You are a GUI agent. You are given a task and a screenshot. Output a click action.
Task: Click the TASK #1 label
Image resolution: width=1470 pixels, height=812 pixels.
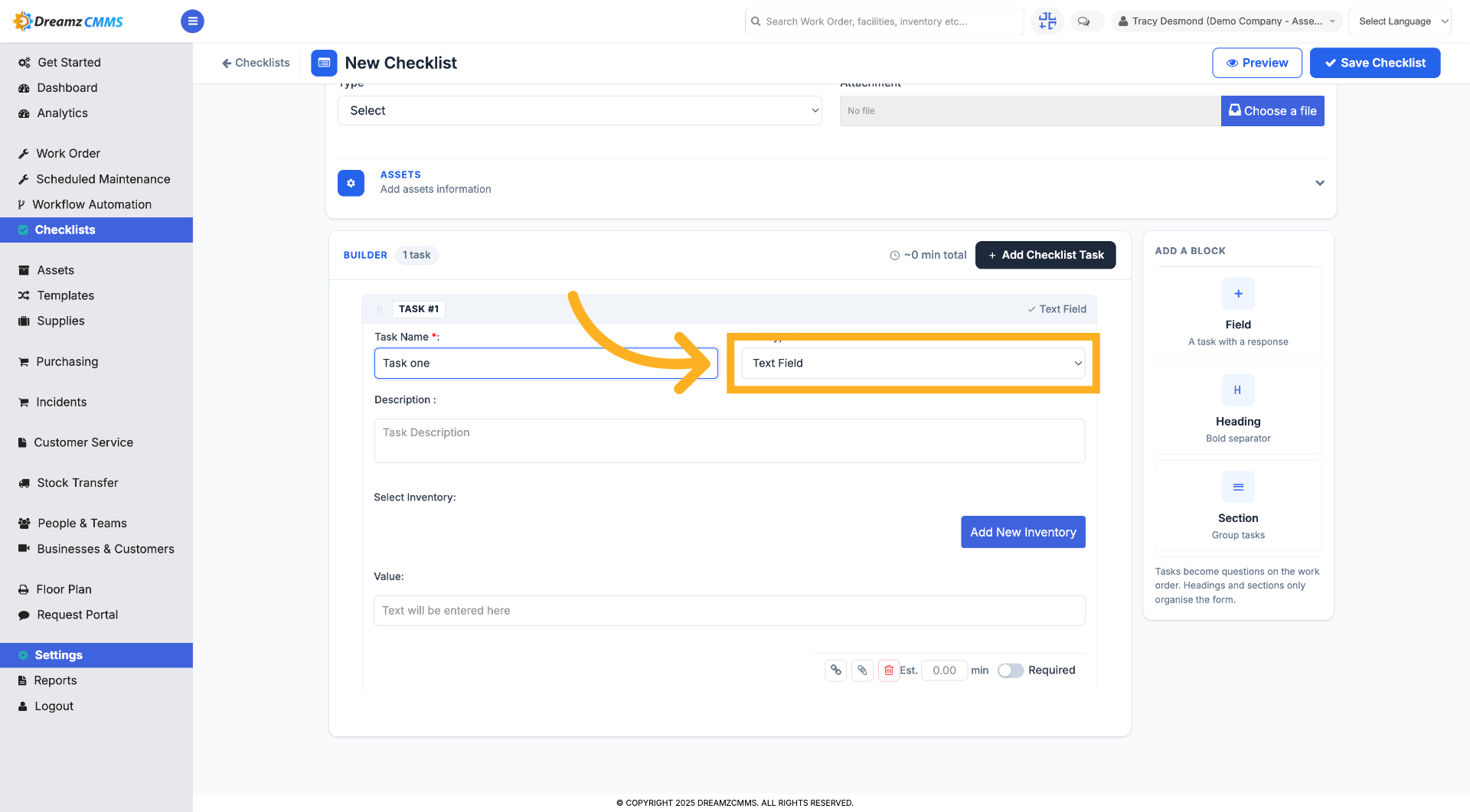pos(419,309)
